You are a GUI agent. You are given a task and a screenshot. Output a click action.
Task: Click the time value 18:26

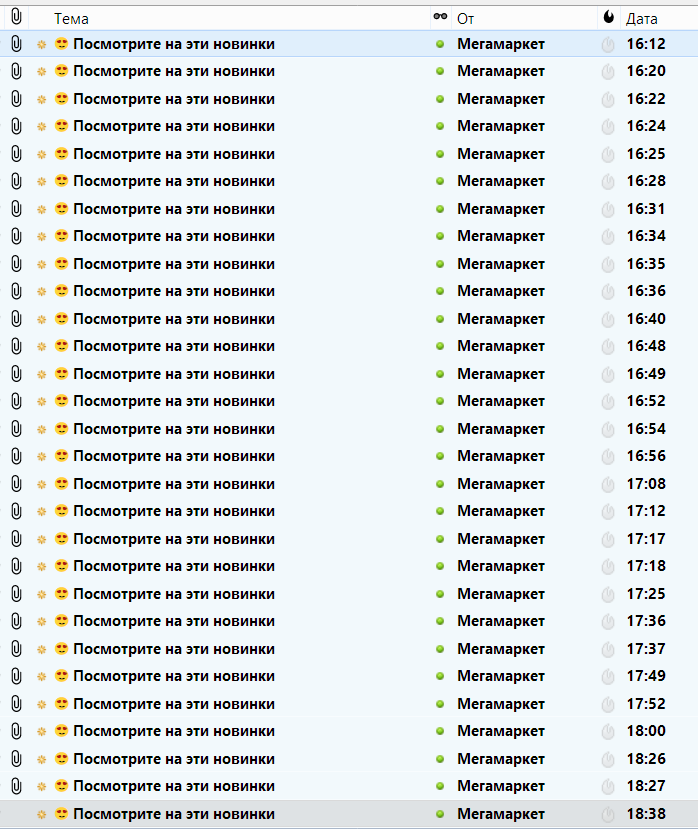[646, 759]
